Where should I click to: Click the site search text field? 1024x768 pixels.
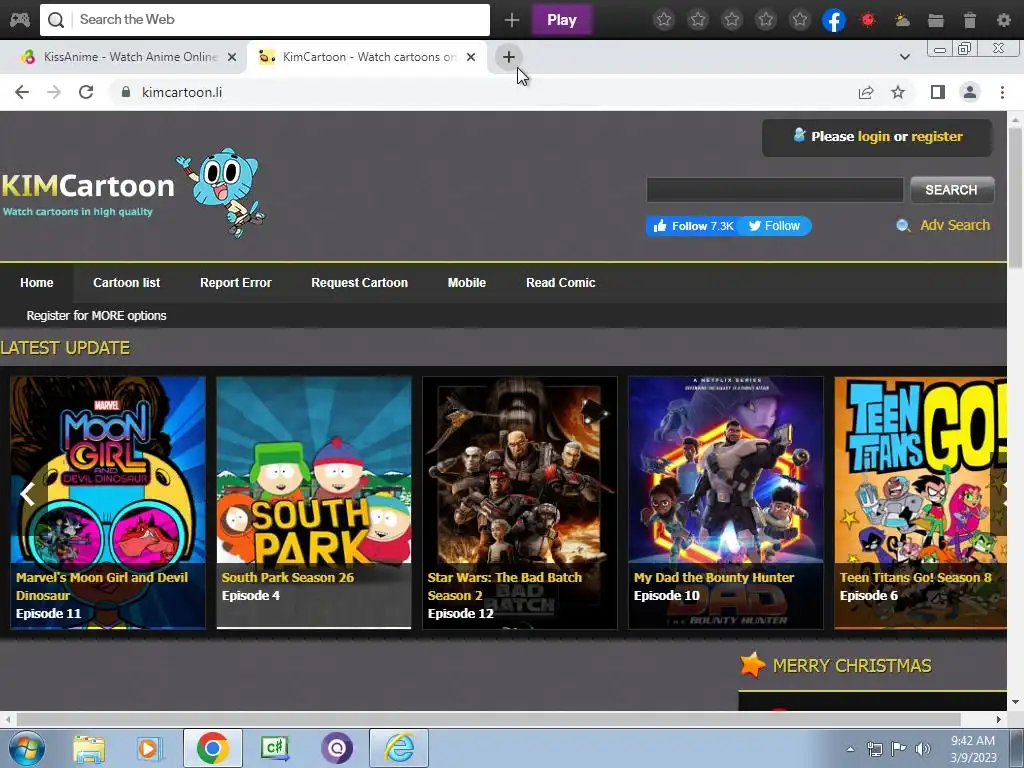[775, 190]
